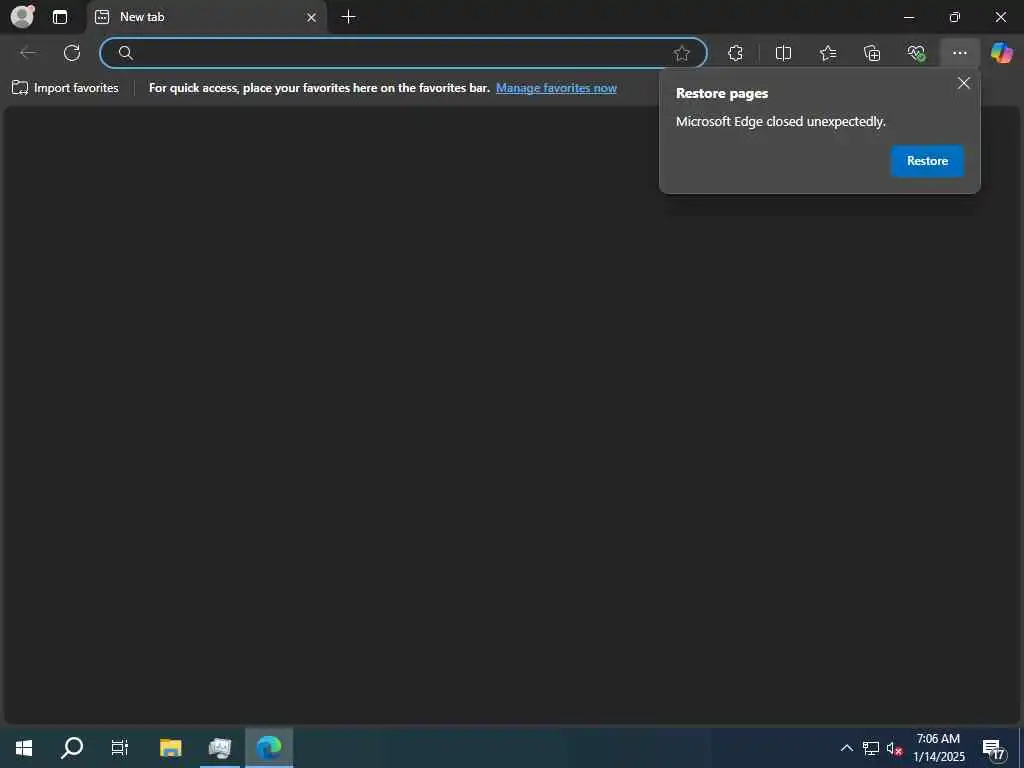Image resolution: width=1024 pixels, height=768 pixels.
Task: Open the profile avatar menu
Action: coord(23,16)
